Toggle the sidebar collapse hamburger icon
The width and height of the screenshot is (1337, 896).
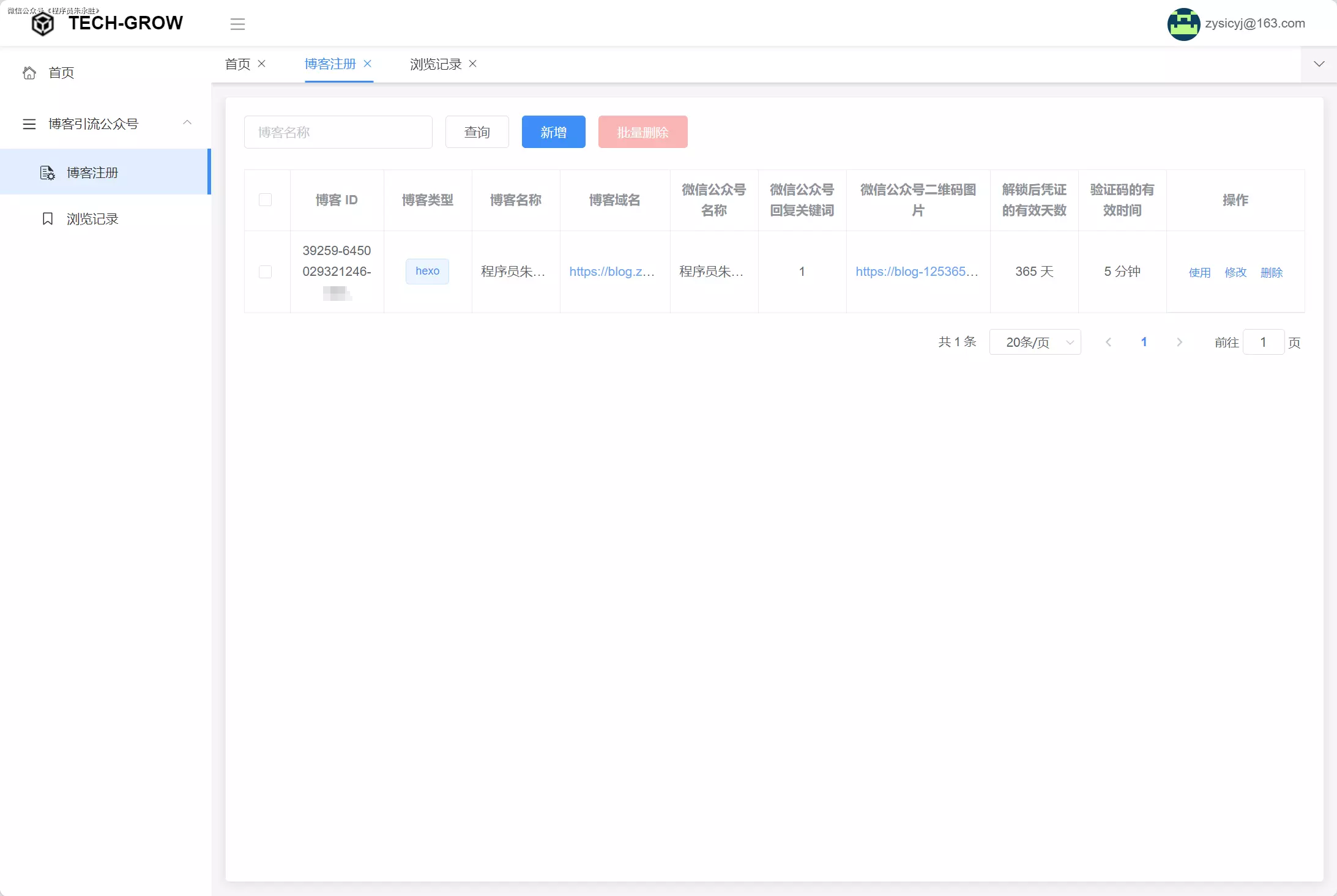[237, 24]
